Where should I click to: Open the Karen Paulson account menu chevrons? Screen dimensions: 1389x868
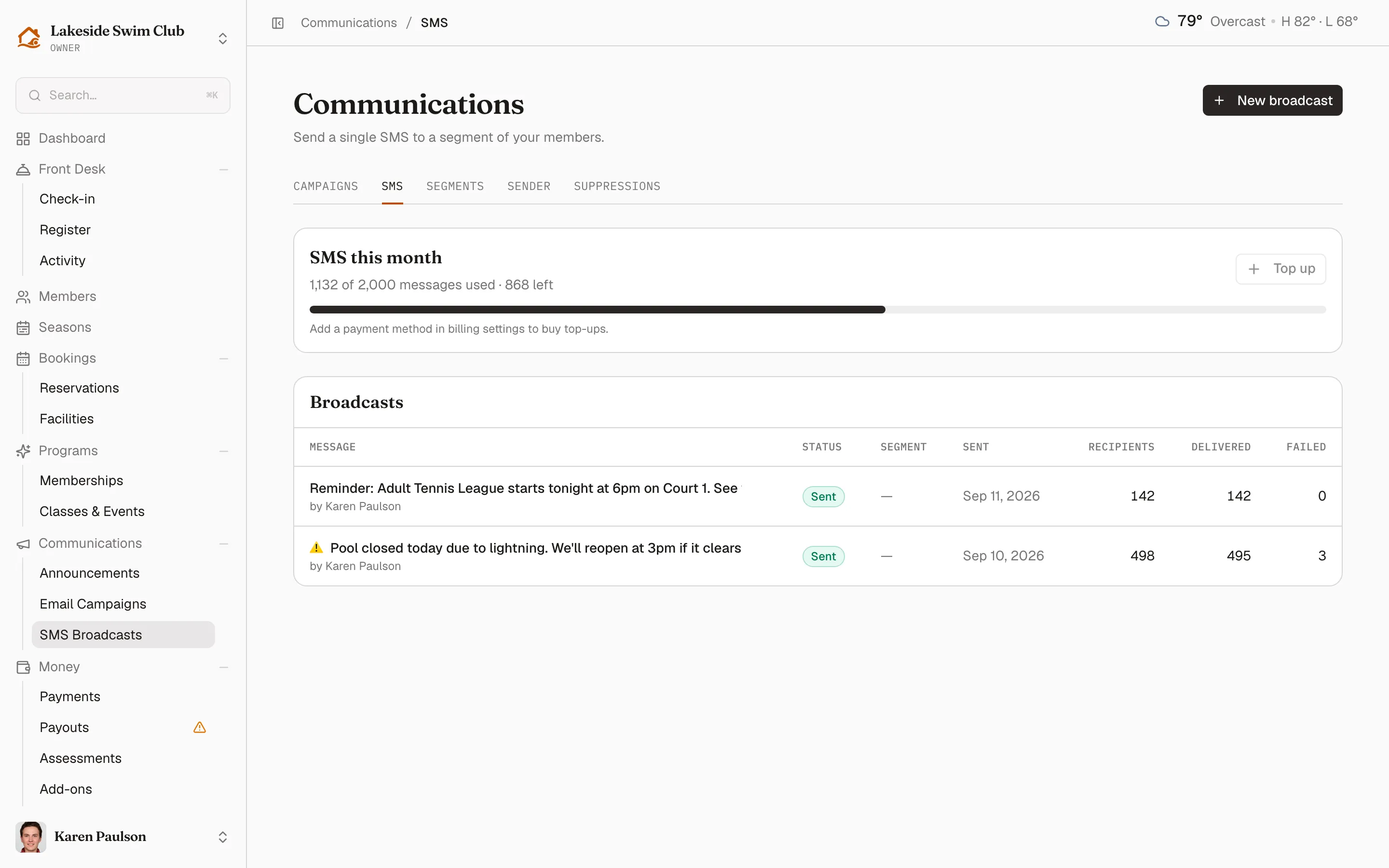tap(223, 837)
